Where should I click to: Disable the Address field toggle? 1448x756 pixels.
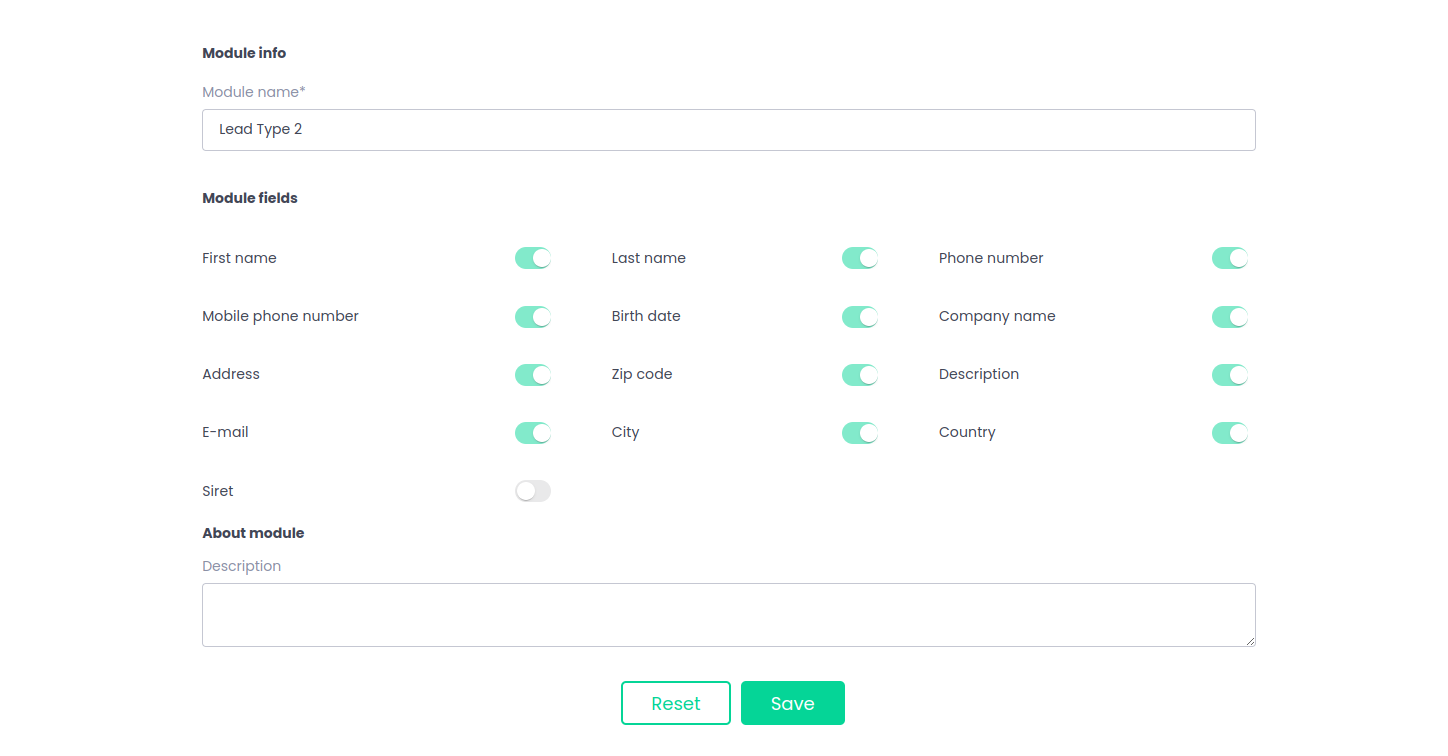(x=533, y=375)
